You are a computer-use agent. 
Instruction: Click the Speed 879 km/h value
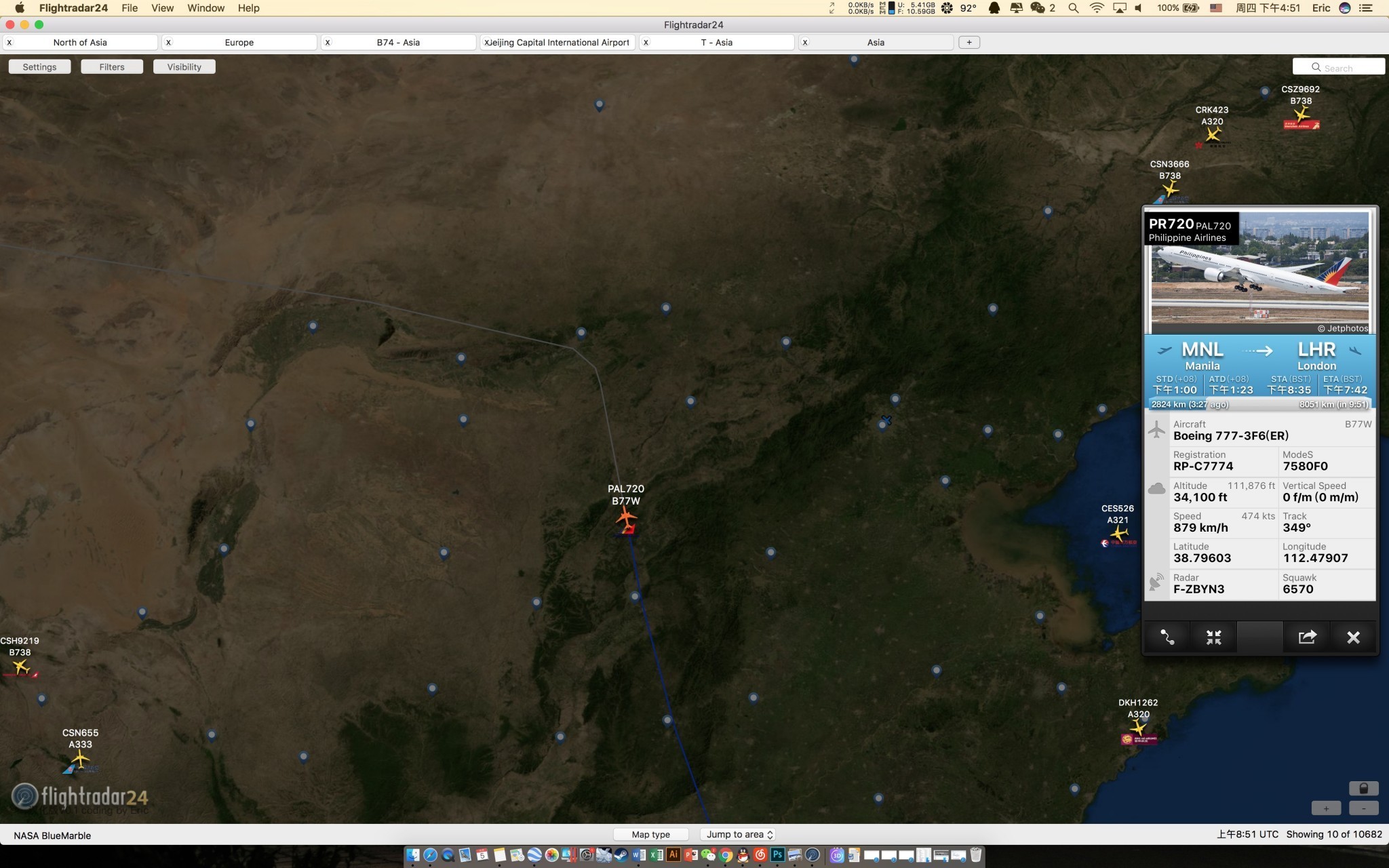(x=1200, y=528)
